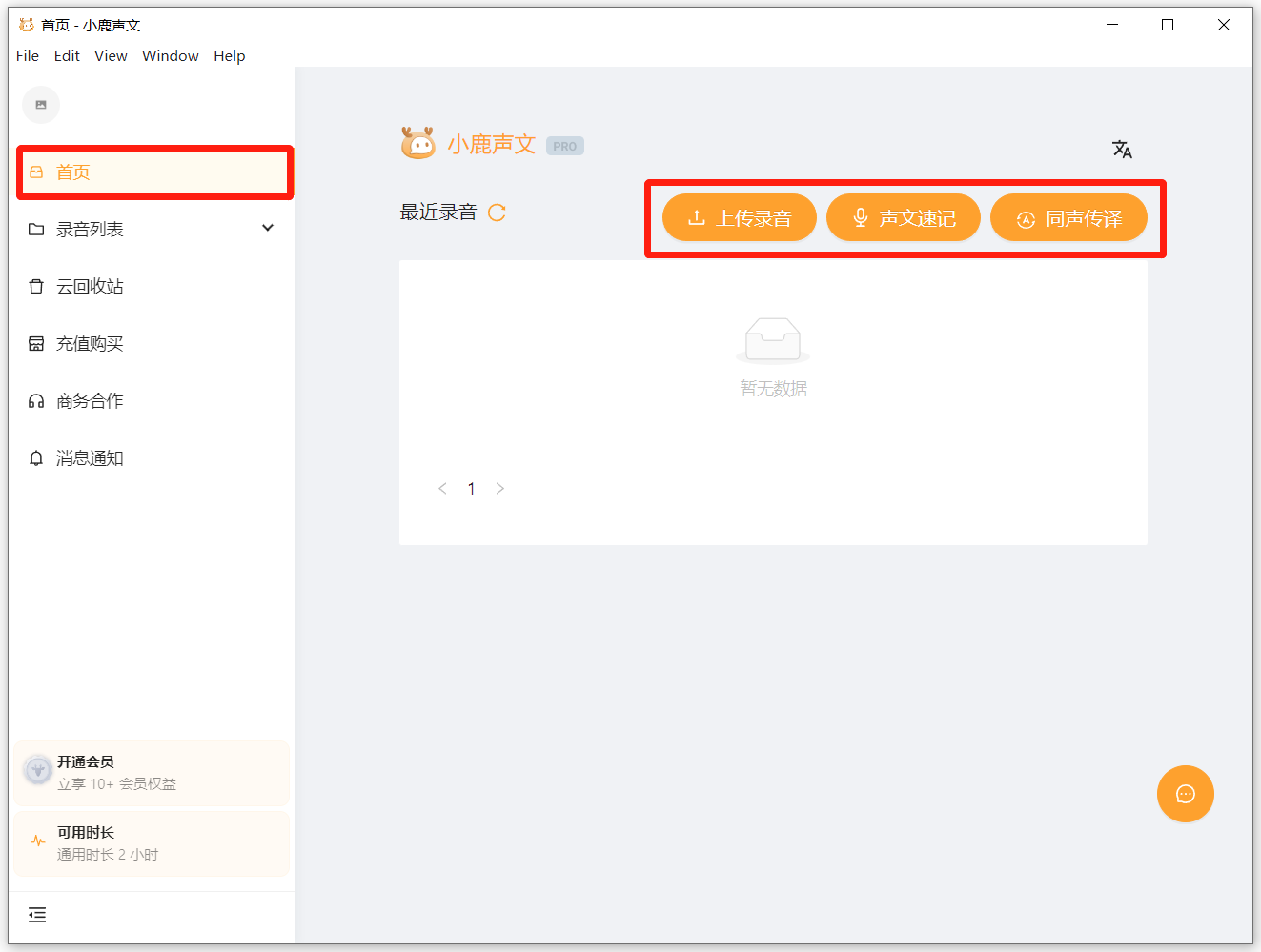Click the waveform icon beside 可用时长
1261x952 pixels.
point(38,841)
